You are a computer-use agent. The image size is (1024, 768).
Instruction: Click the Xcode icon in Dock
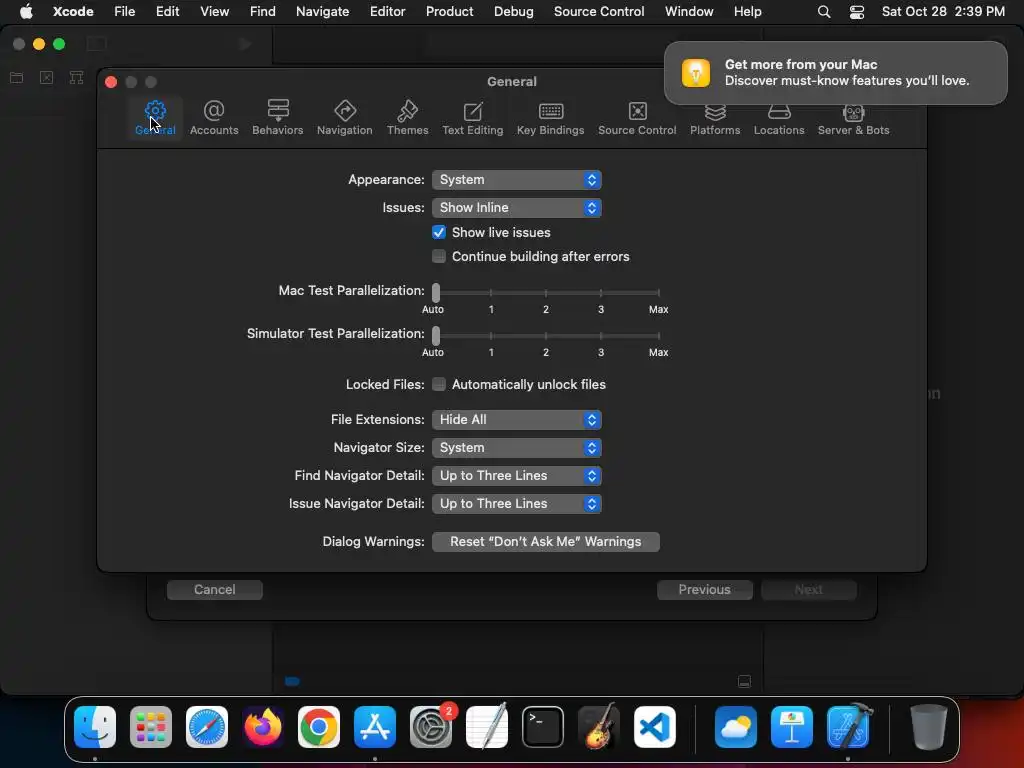coord(848,727)
